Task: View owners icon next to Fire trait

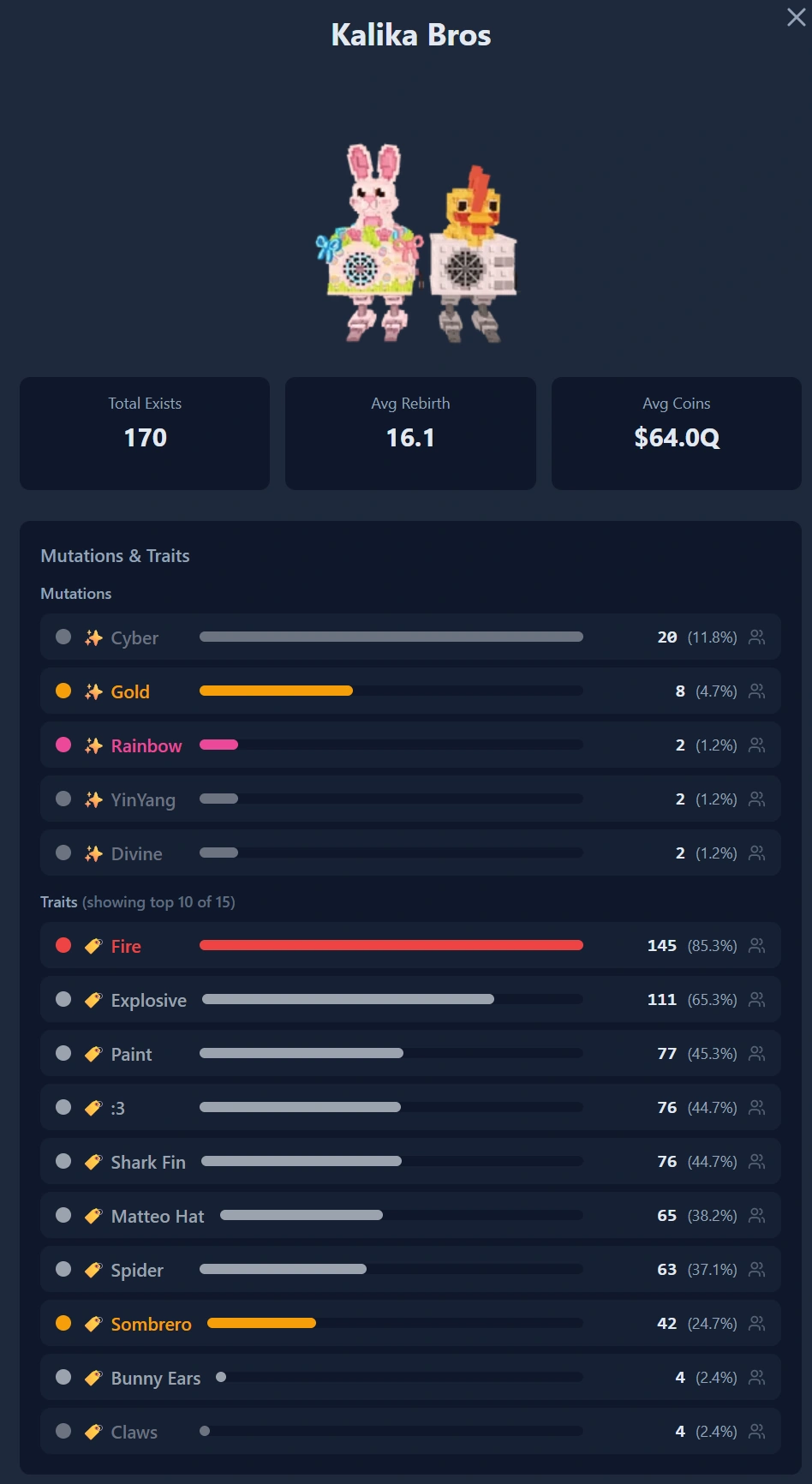Action: 756,946
